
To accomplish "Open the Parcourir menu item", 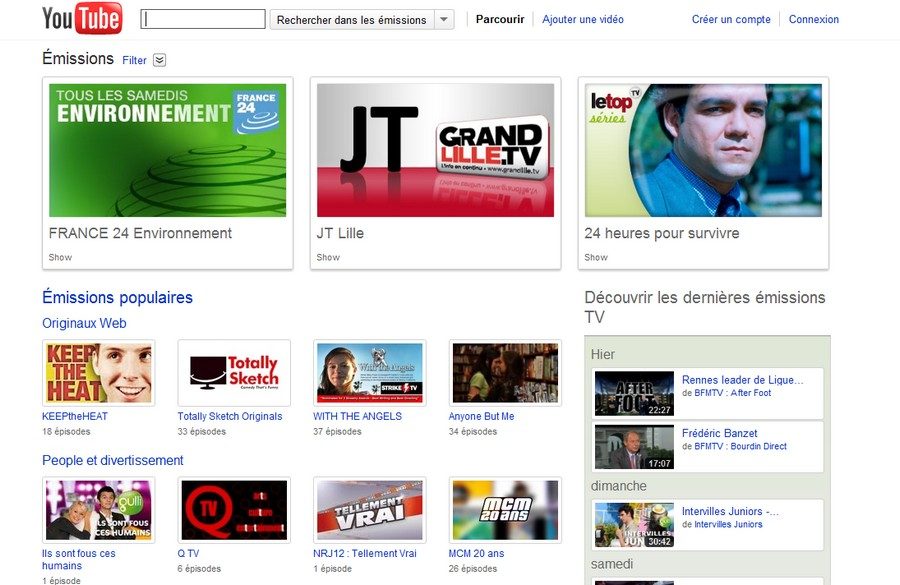I will 500,19.
